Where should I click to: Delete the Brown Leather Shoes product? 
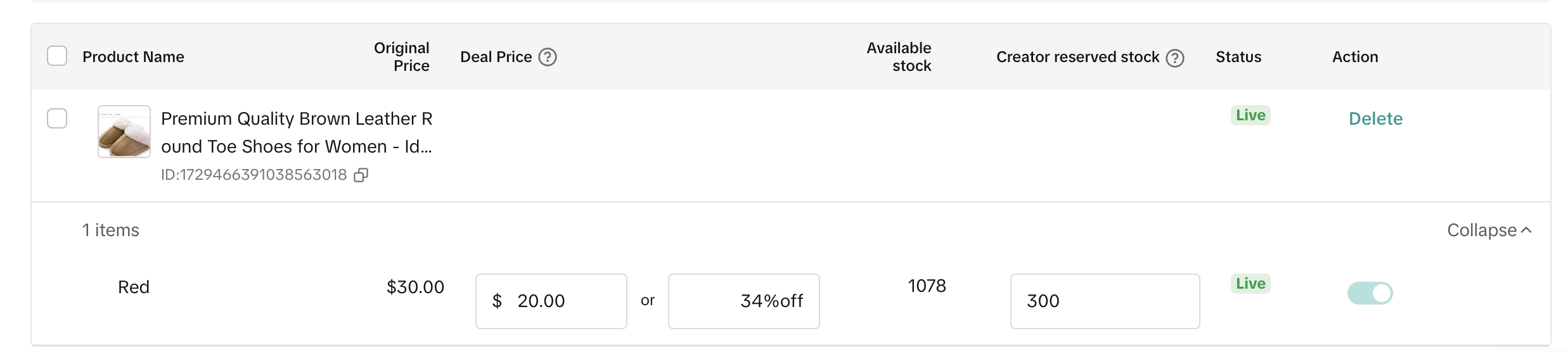pyautogui.click(x=1375, y=118)
